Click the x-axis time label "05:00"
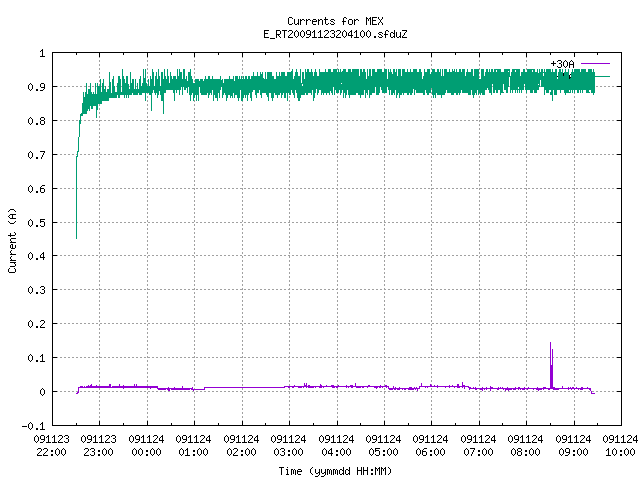 (x=383, y=452)
